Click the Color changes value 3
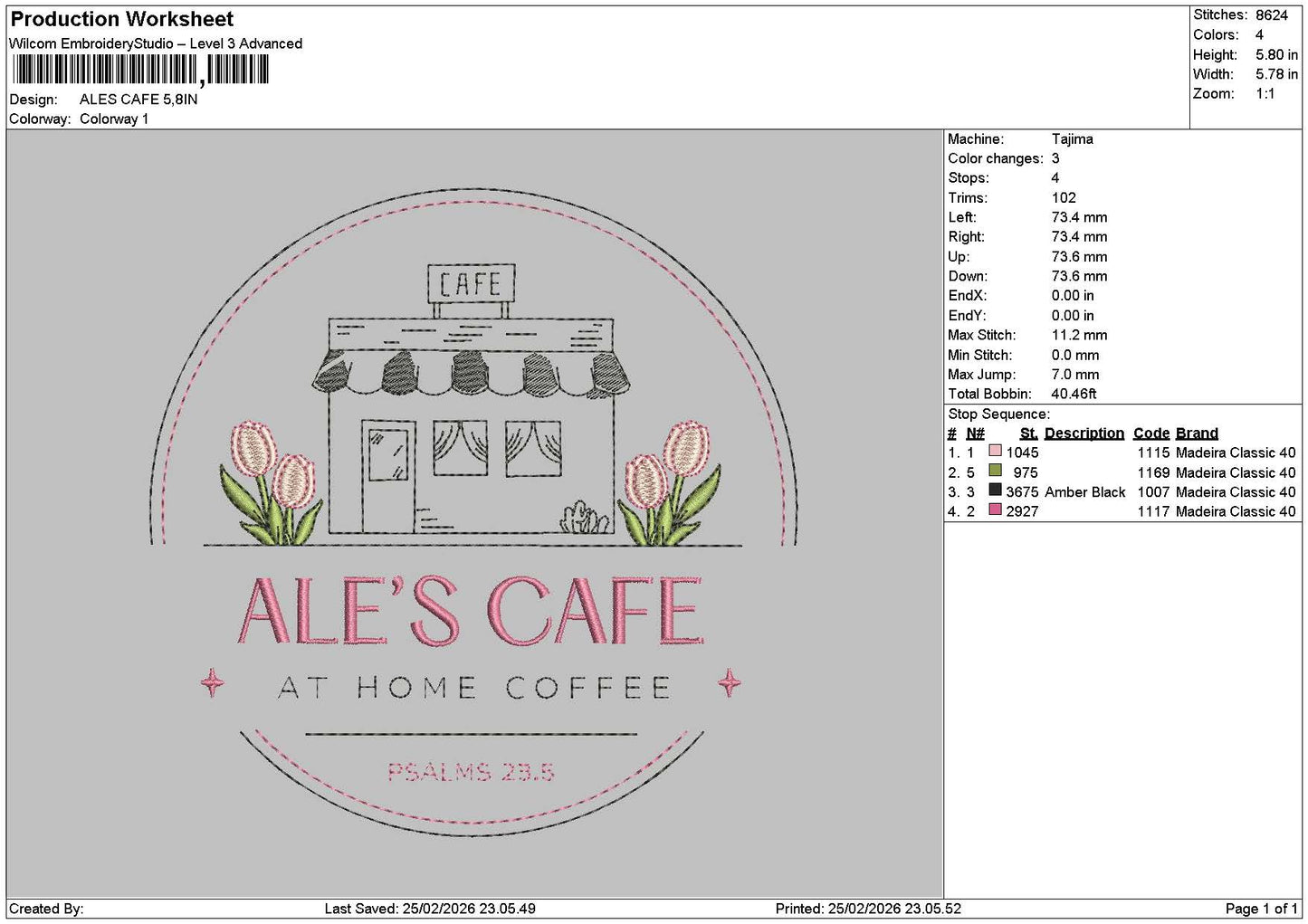 [x=1055, y=158]
